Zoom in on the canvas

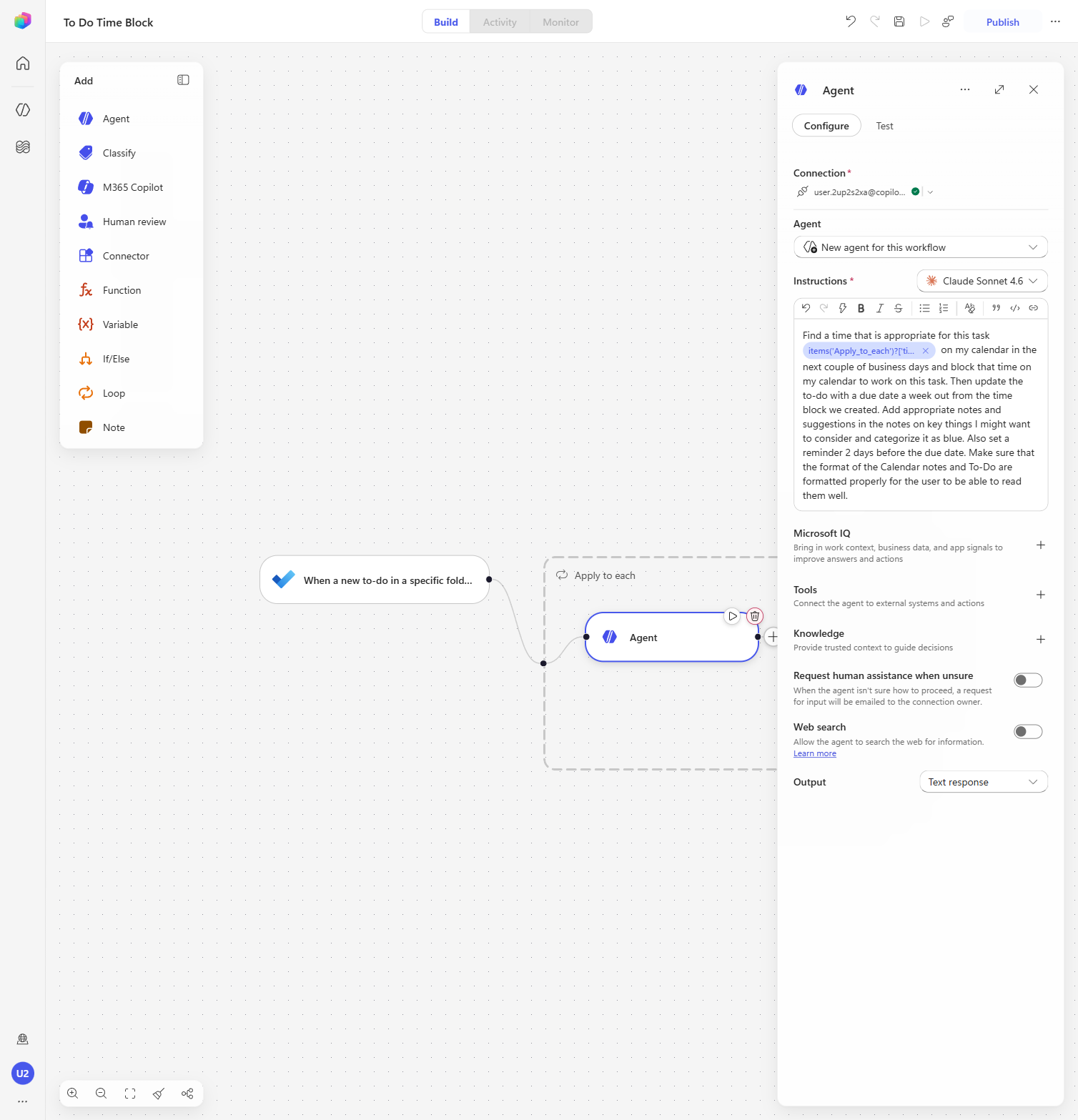pos(73,1093)
